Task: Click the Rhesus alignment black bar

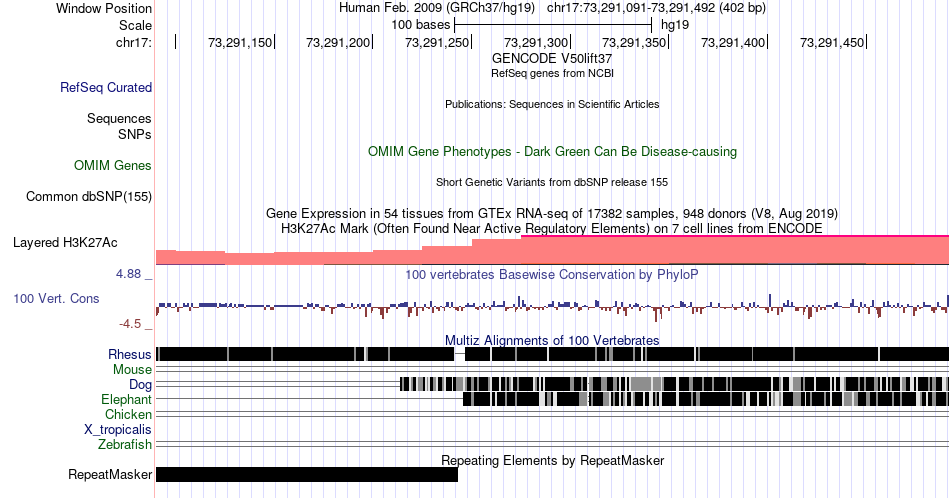Action: tap(553, 354)
